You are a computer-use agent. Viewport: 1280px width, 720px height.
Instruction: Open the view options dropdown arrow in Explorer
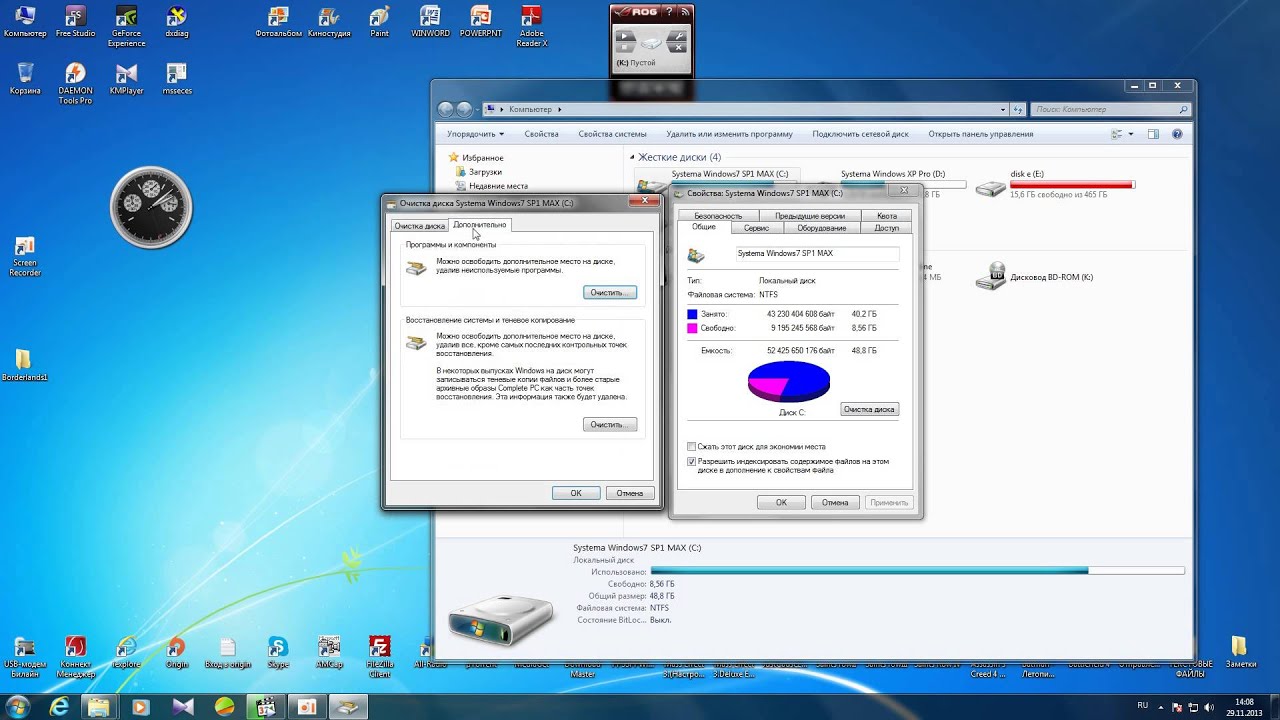[x=1131, y=134]
